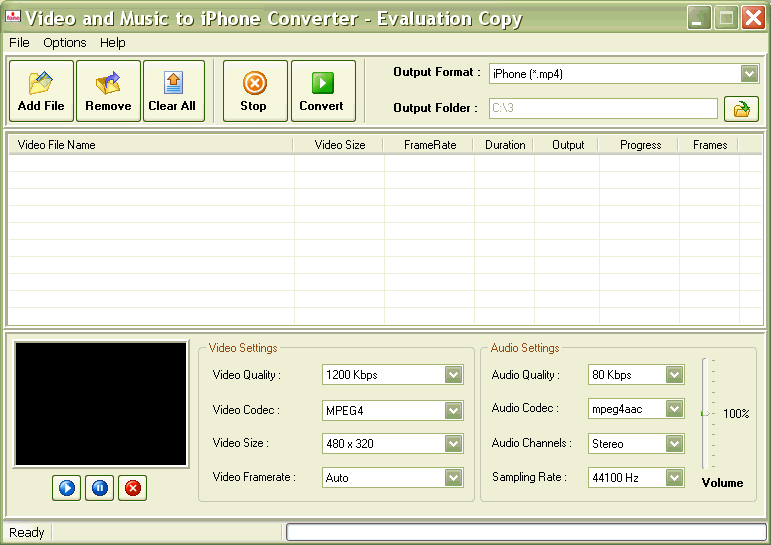Expand the Audio Channels dropdown
Screen dimensions: 771x545
pos(675,444)
